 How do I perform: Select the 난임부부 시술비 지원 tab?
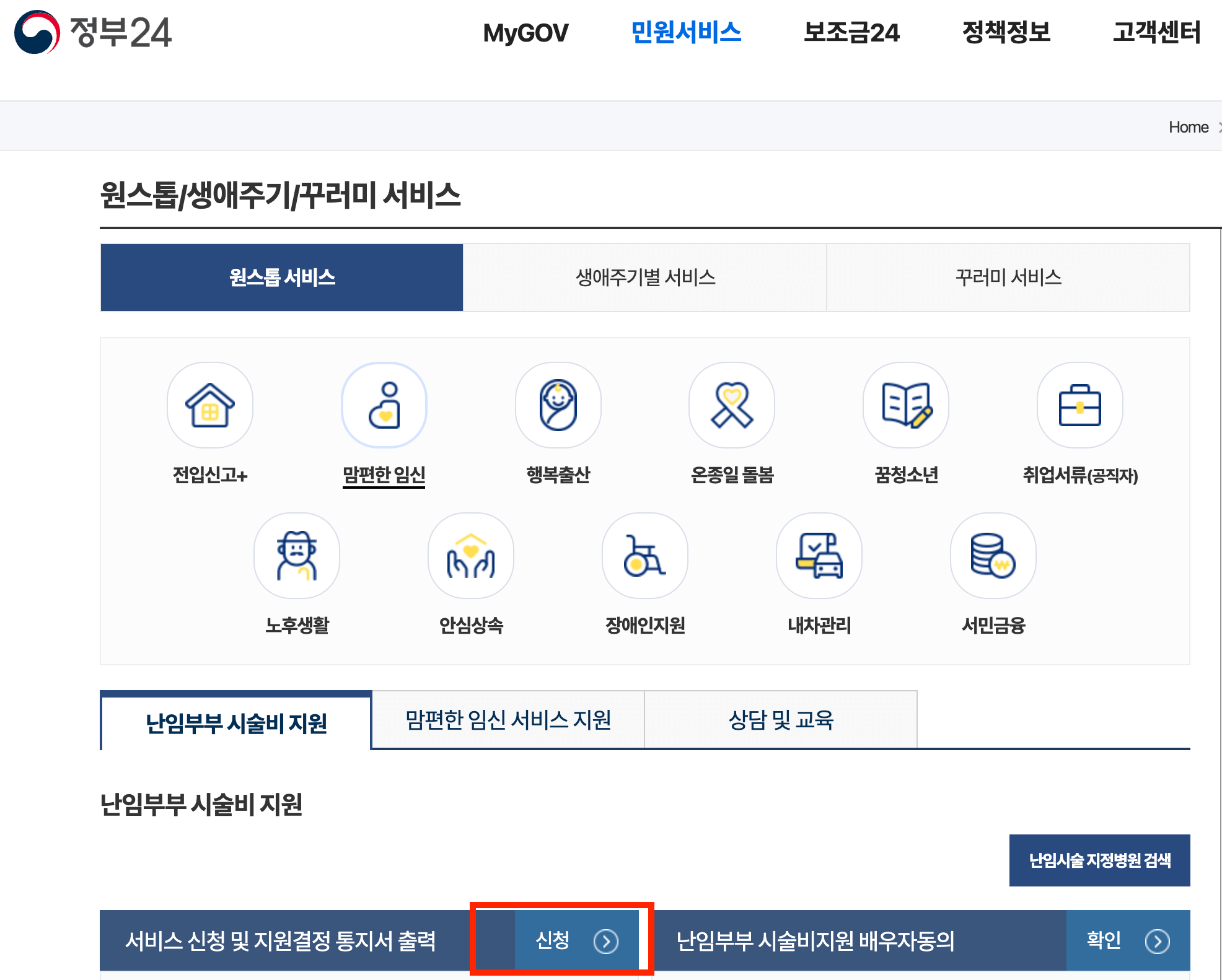[236, 722]
